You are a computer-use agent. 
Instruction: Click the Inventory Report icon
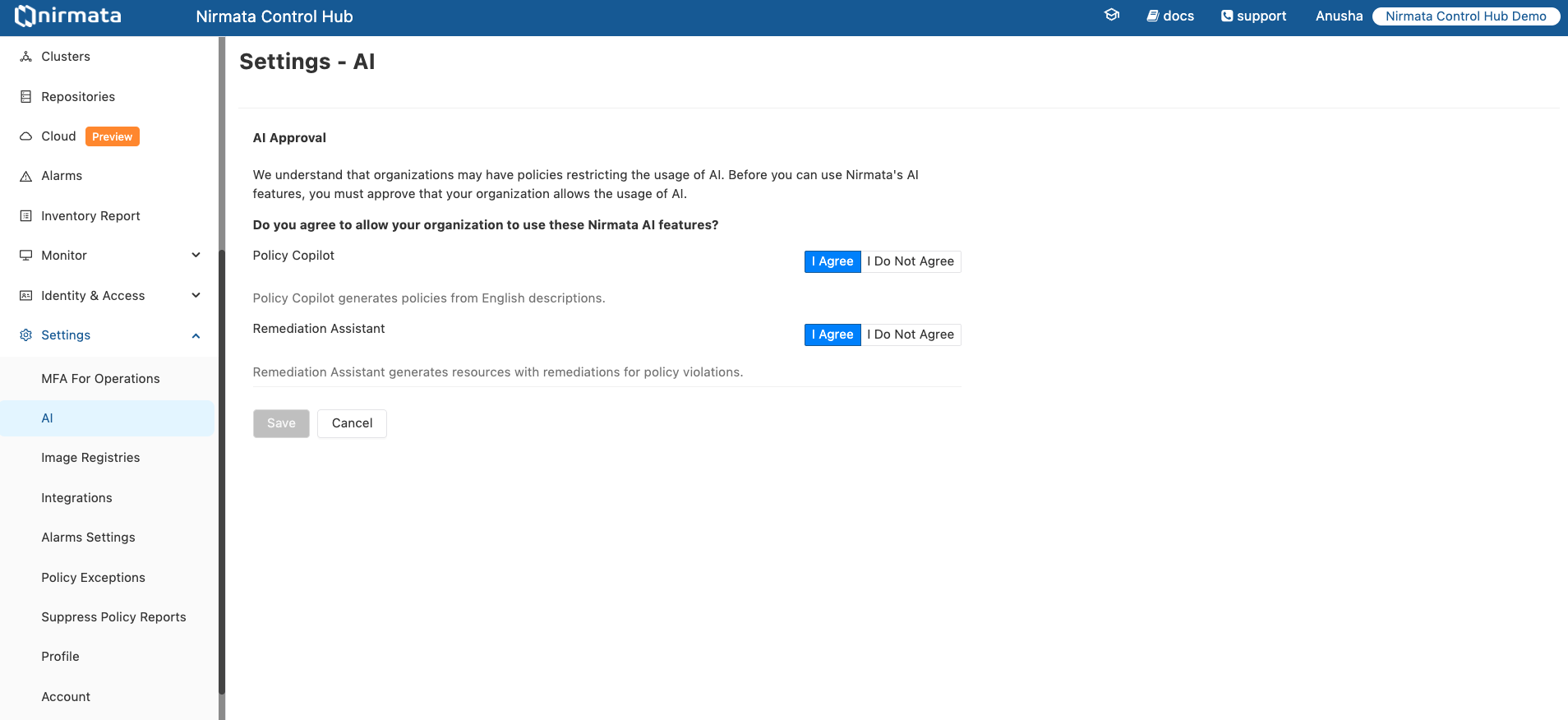coord(26,216)
